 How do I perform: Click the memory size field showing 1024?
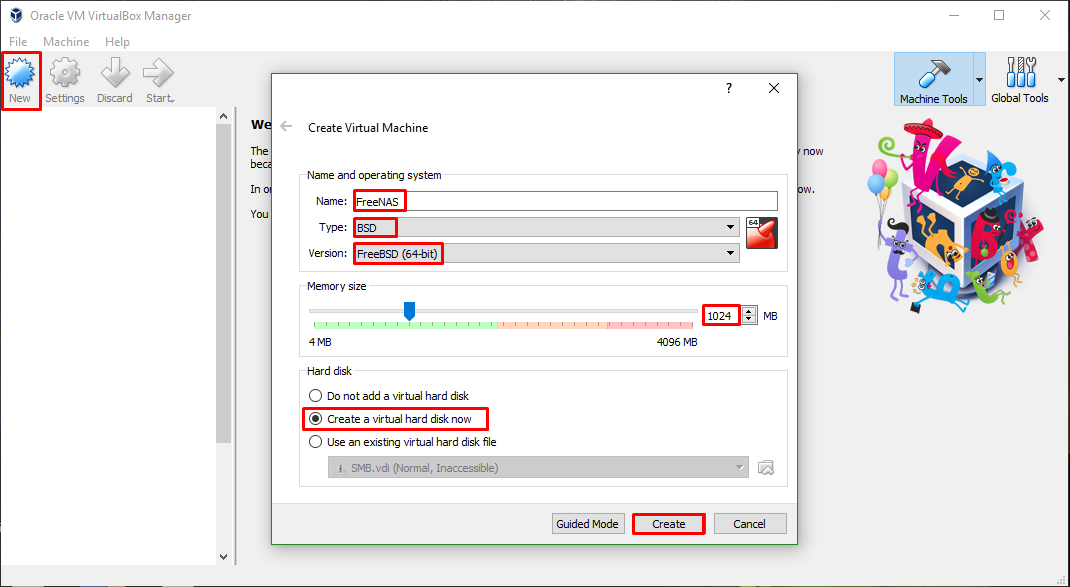(722, 315)
